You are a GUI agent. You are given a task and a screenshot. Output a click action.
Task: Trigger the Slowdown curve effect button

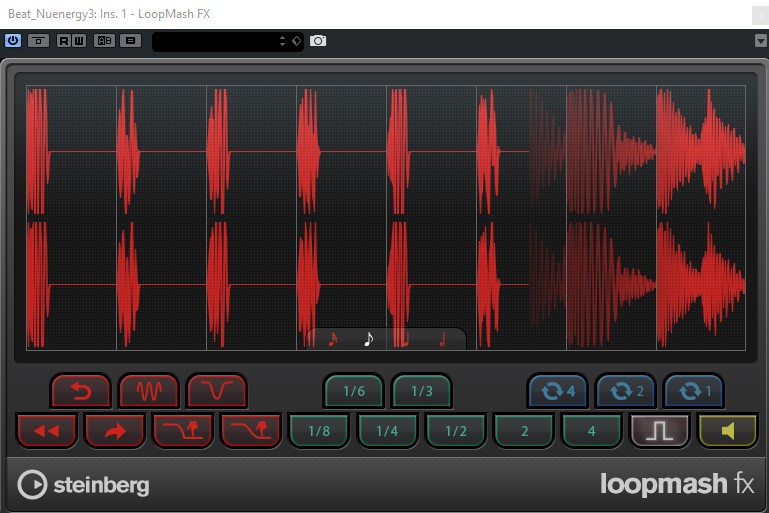pyautogui.click(x=216, y=391)
